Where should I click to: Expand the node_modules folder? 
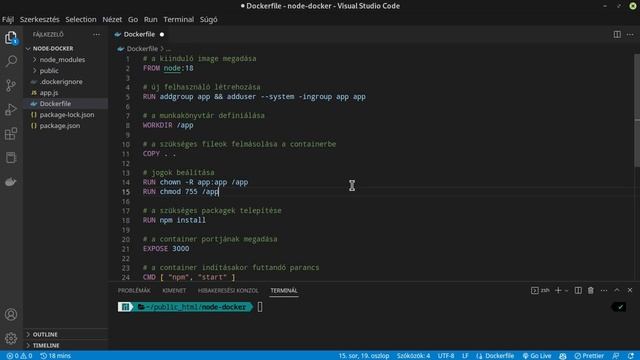click(62, 60)
